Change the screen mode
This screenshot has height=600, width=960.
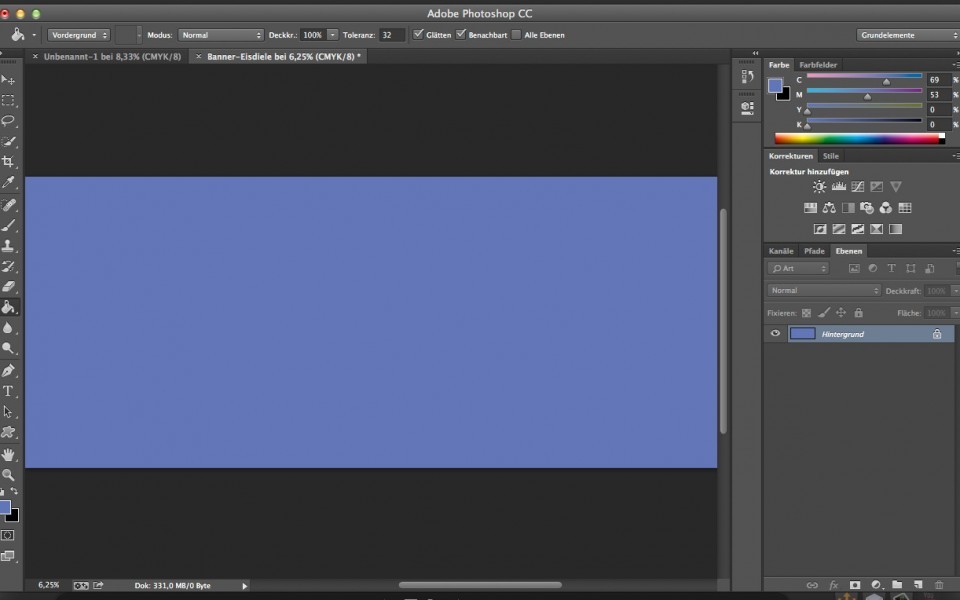click(7, 556)
